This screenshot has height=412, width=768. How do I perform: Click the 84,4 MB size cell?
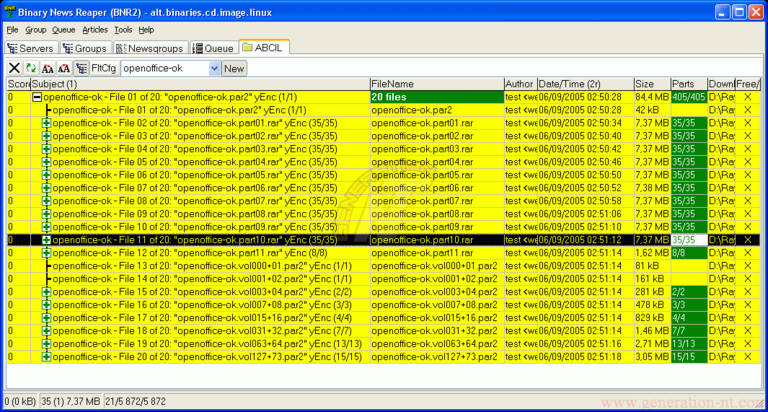point(652,97)
